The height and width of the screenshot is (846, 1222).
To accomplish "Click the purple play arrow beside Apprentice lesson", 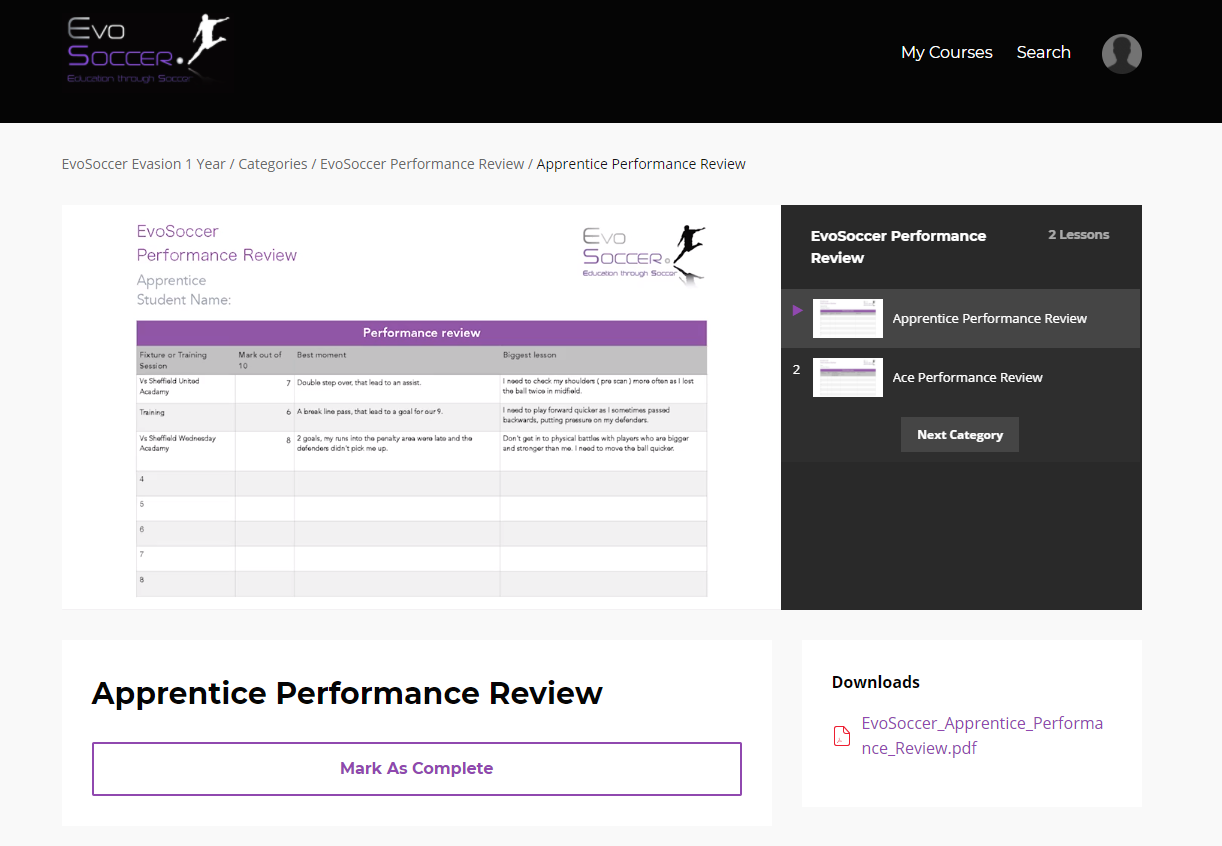I will click(x=797, y=311).
